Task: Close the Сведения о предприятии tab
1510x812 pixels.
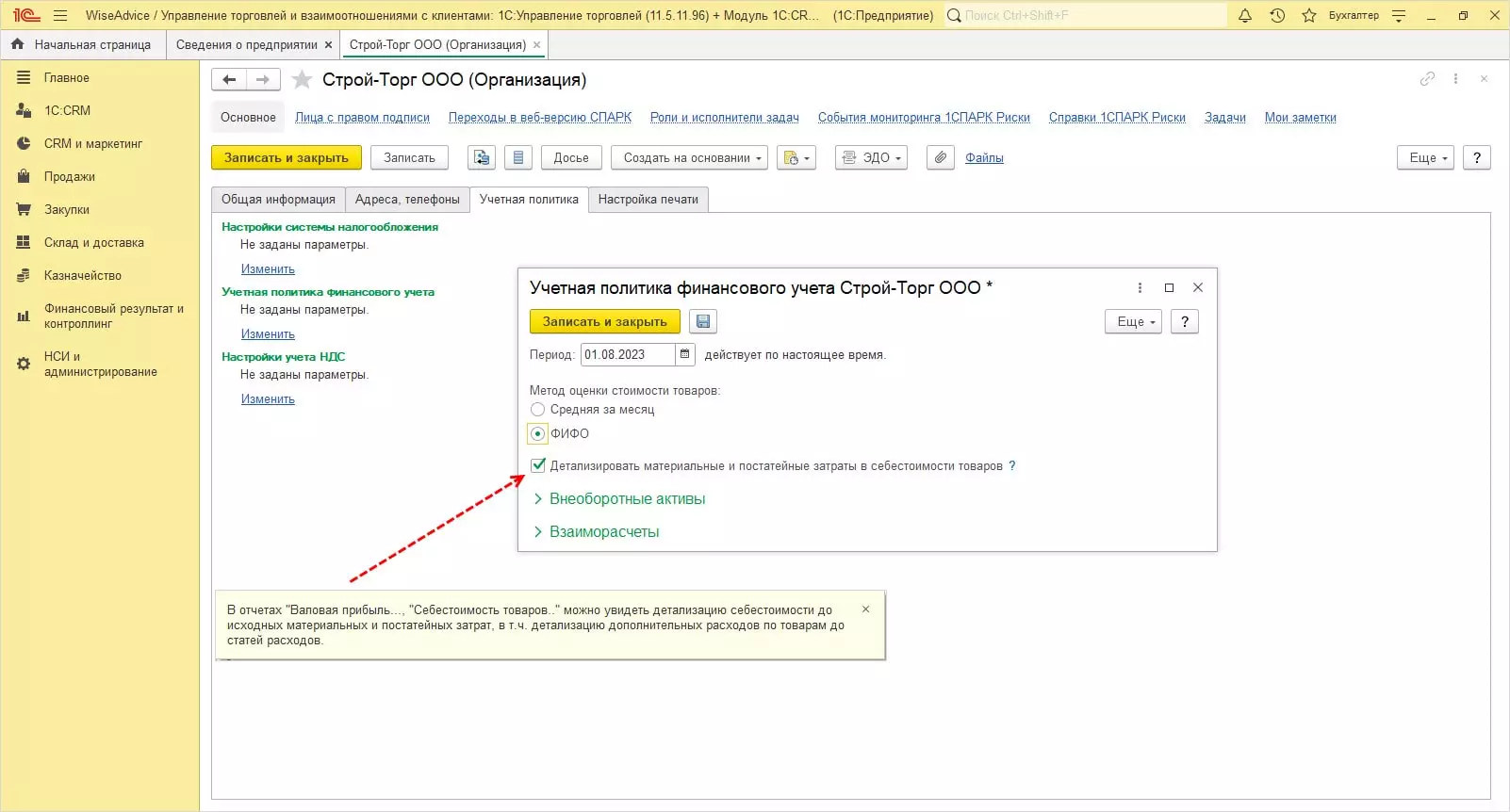Action: pos(328,44)
